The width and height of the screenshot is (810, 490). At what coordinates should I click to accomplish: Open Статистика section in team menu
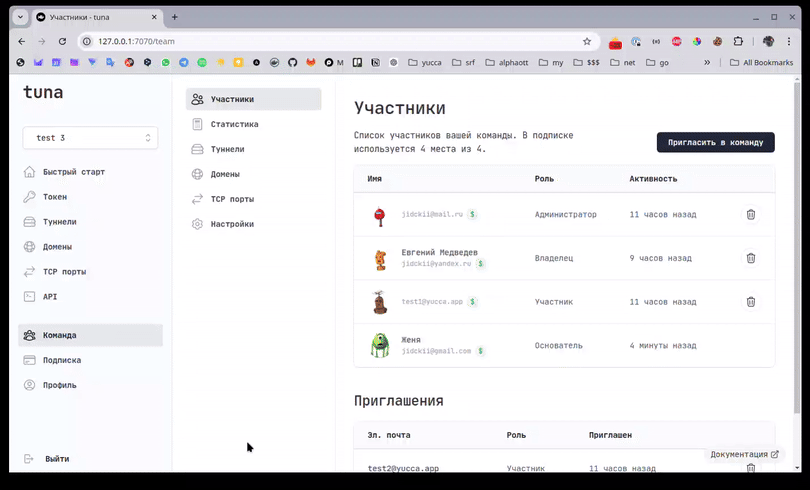[x=234, y=124]
